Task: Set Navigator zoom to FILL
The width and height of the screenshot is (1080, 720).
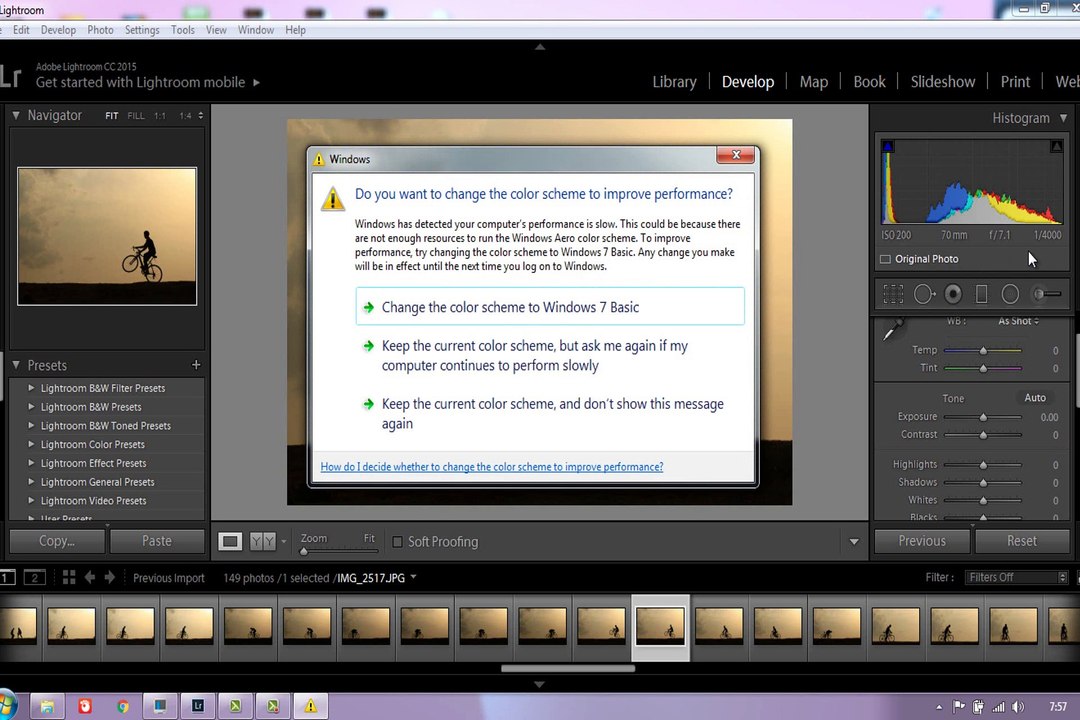Action: click(136, 116)
